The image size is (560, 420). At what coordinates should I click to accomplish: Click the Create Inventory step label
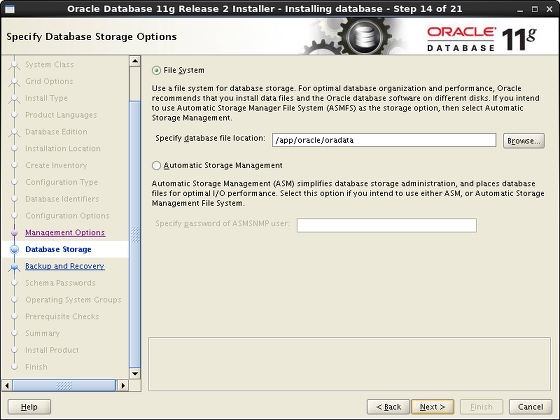point(56,165)
